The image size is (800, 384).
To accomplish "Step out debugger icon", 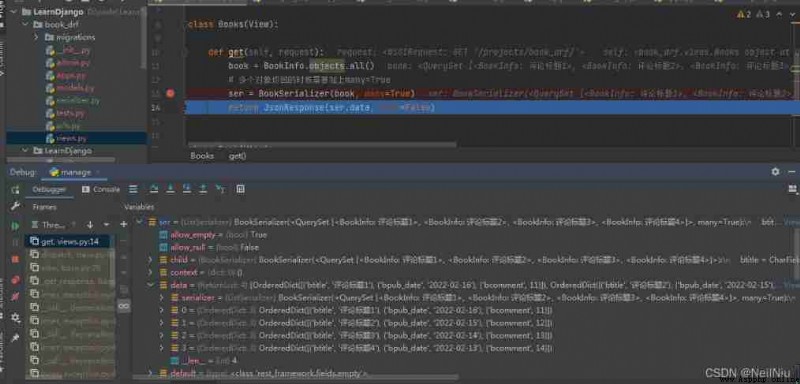I will pos(203,189).
